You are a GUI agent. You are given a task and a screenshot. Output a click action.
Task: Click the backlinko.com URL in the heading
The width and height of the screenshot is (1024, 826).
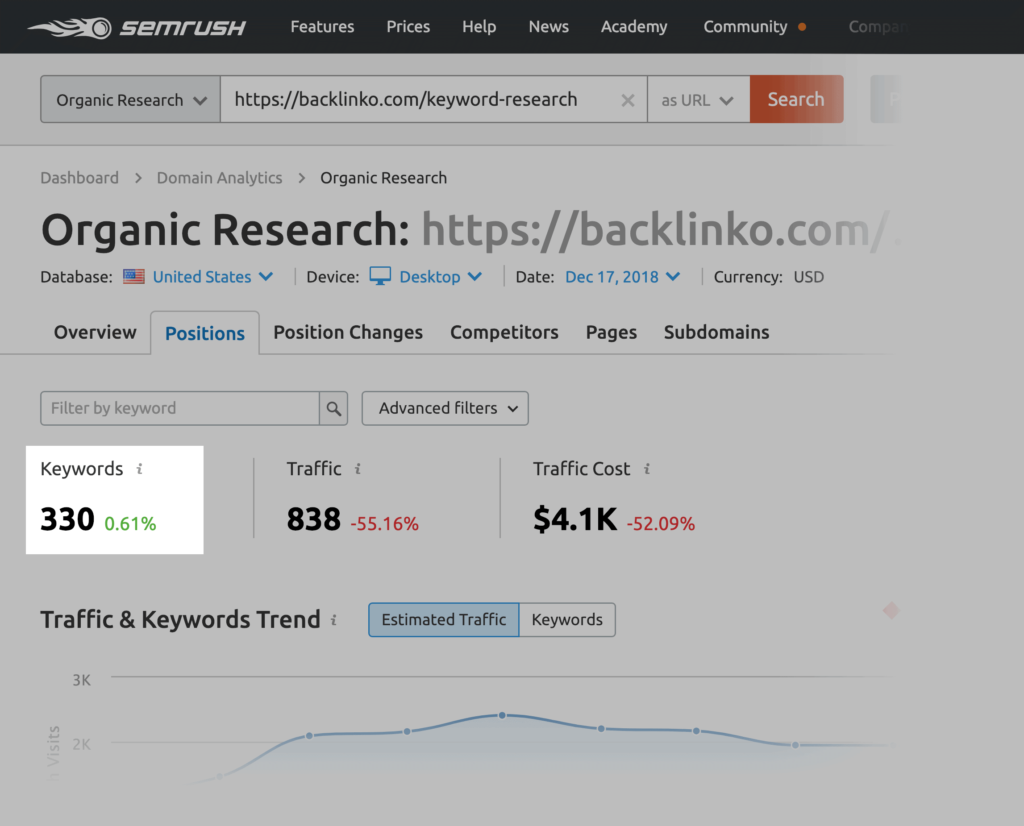coord(660,230)
